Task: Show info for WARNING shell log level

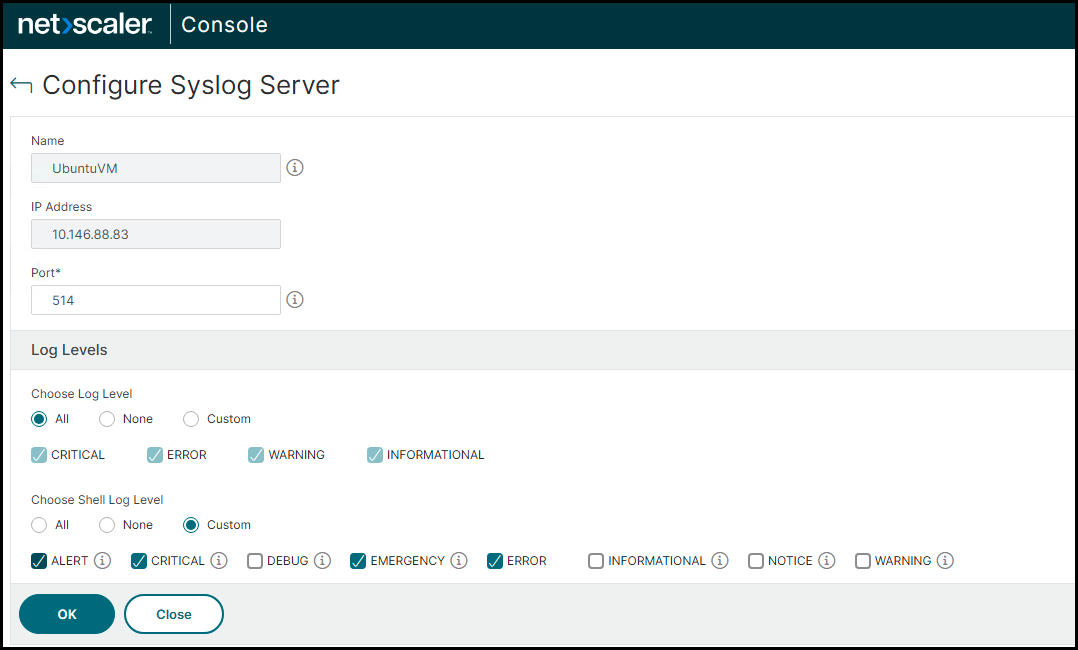Action: point(945,561)
